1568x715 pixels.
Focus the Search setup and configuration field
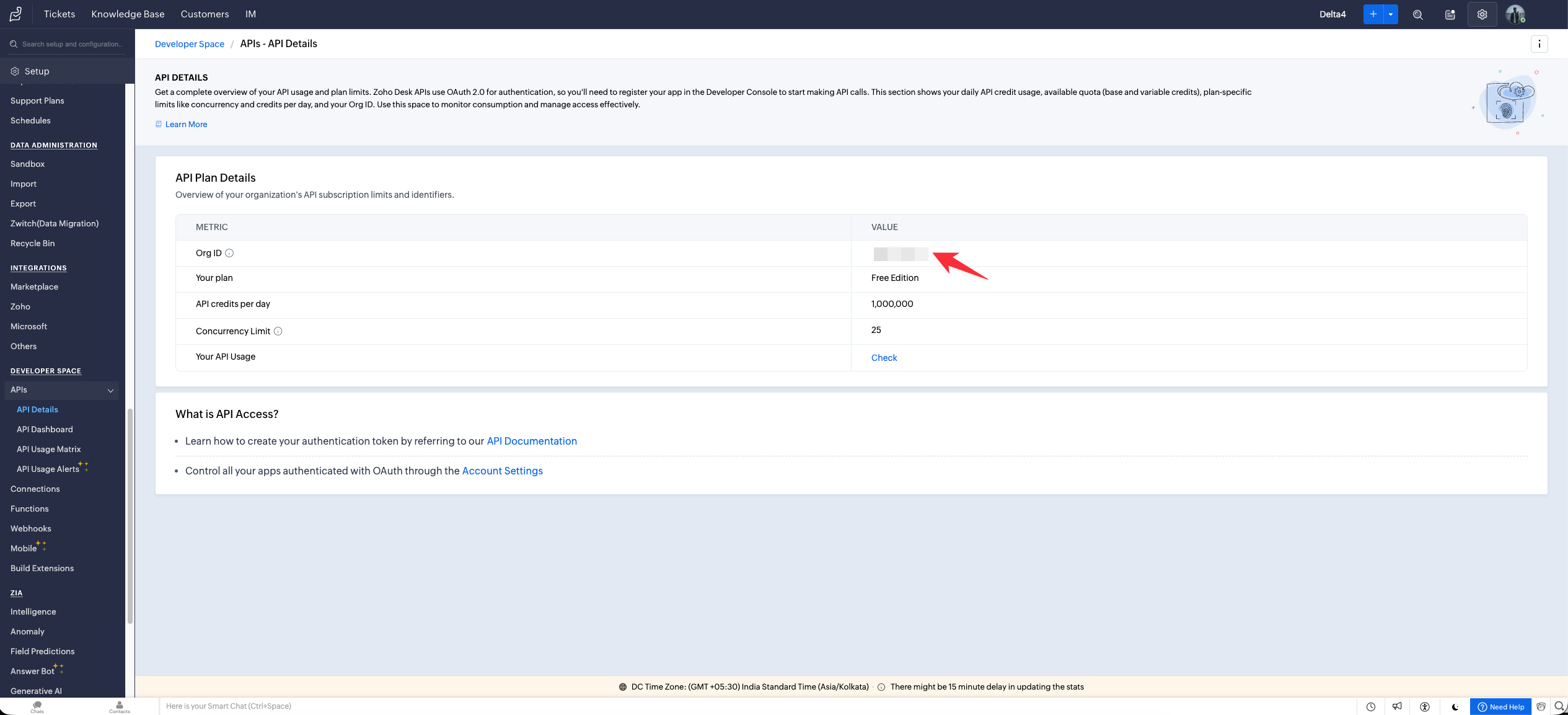pos(72,44)
